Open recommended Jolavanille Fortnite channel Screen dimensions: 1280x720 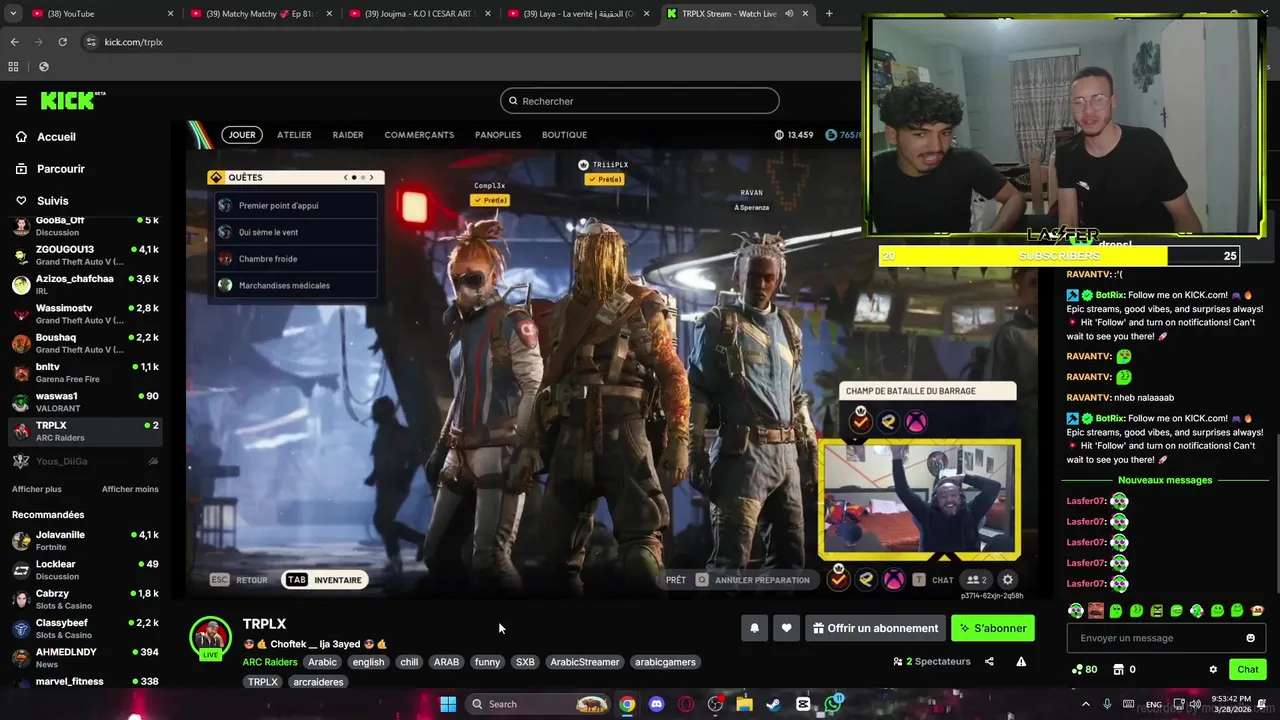click(x=85, y=541)
